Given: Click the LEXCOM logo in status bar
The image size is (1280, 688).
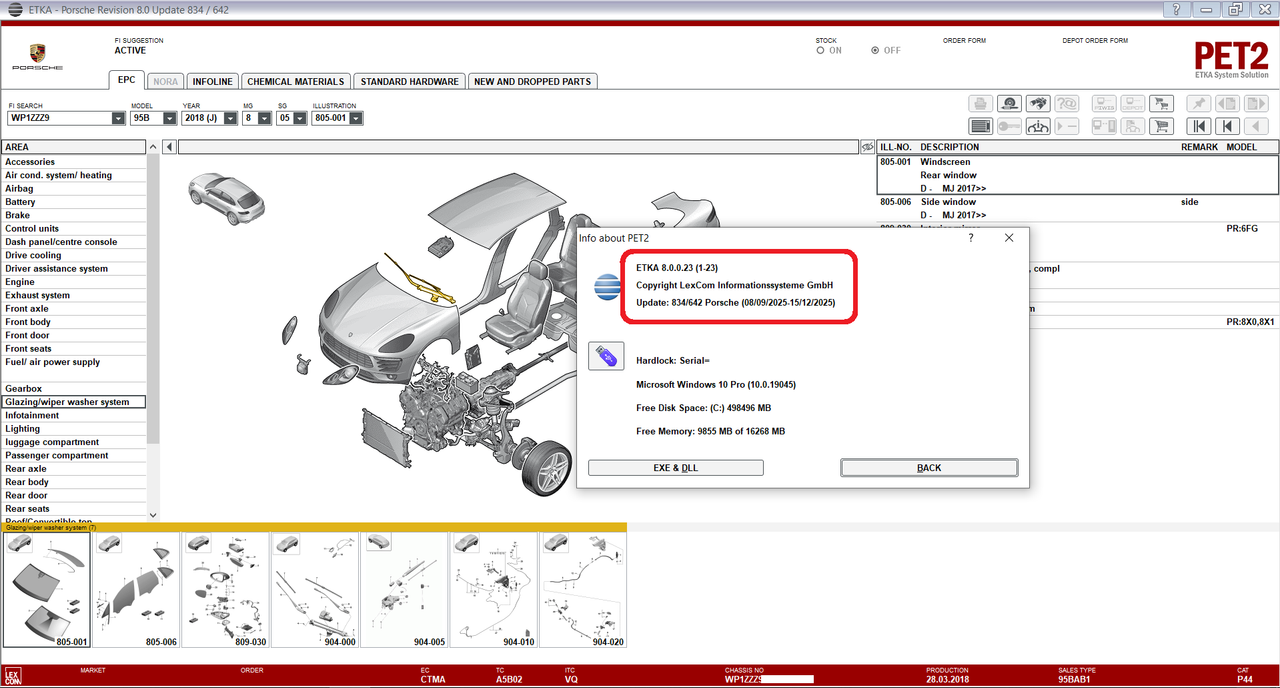Looking at the screenshot, I should (x=11, y=677).
